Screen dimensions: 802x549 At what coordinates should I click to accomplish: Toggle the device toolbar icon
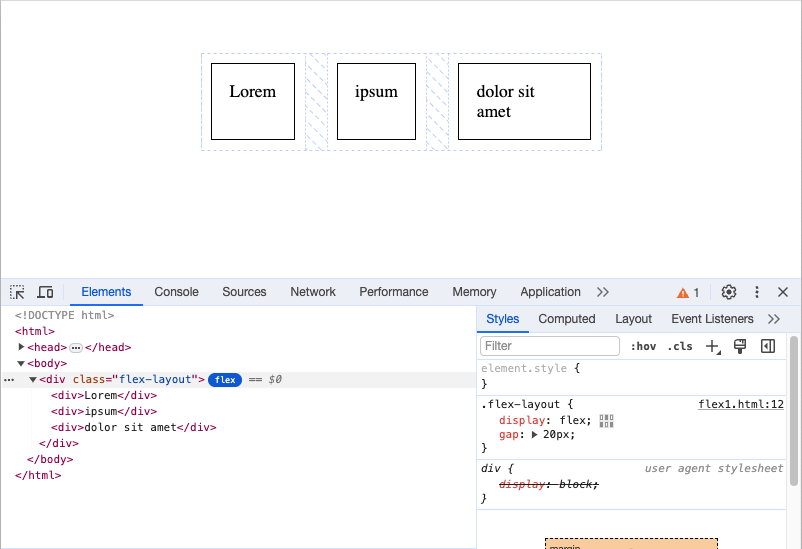pos(45,292)
